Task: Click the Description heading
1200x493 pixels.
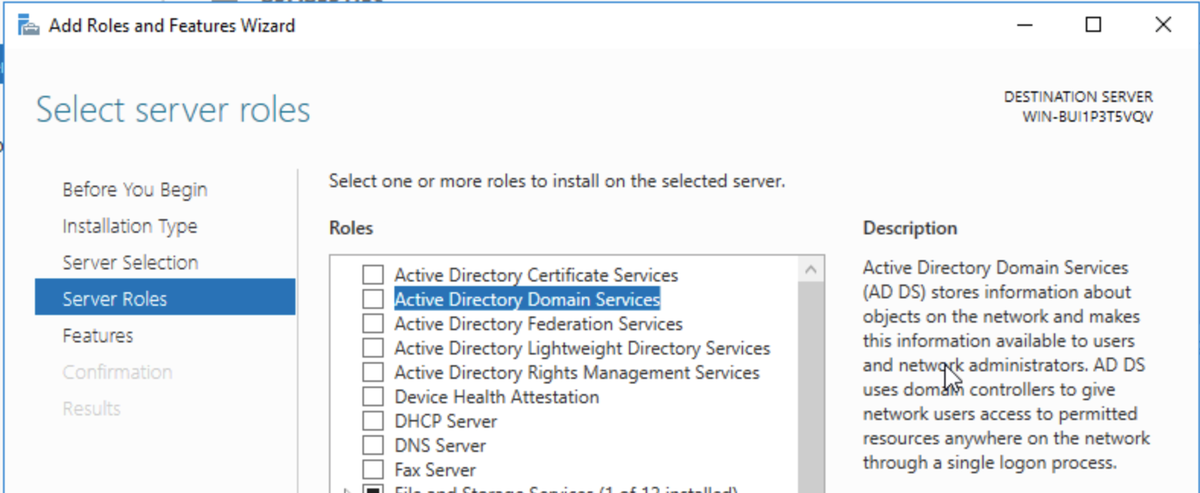Action: tap(910, 228)
